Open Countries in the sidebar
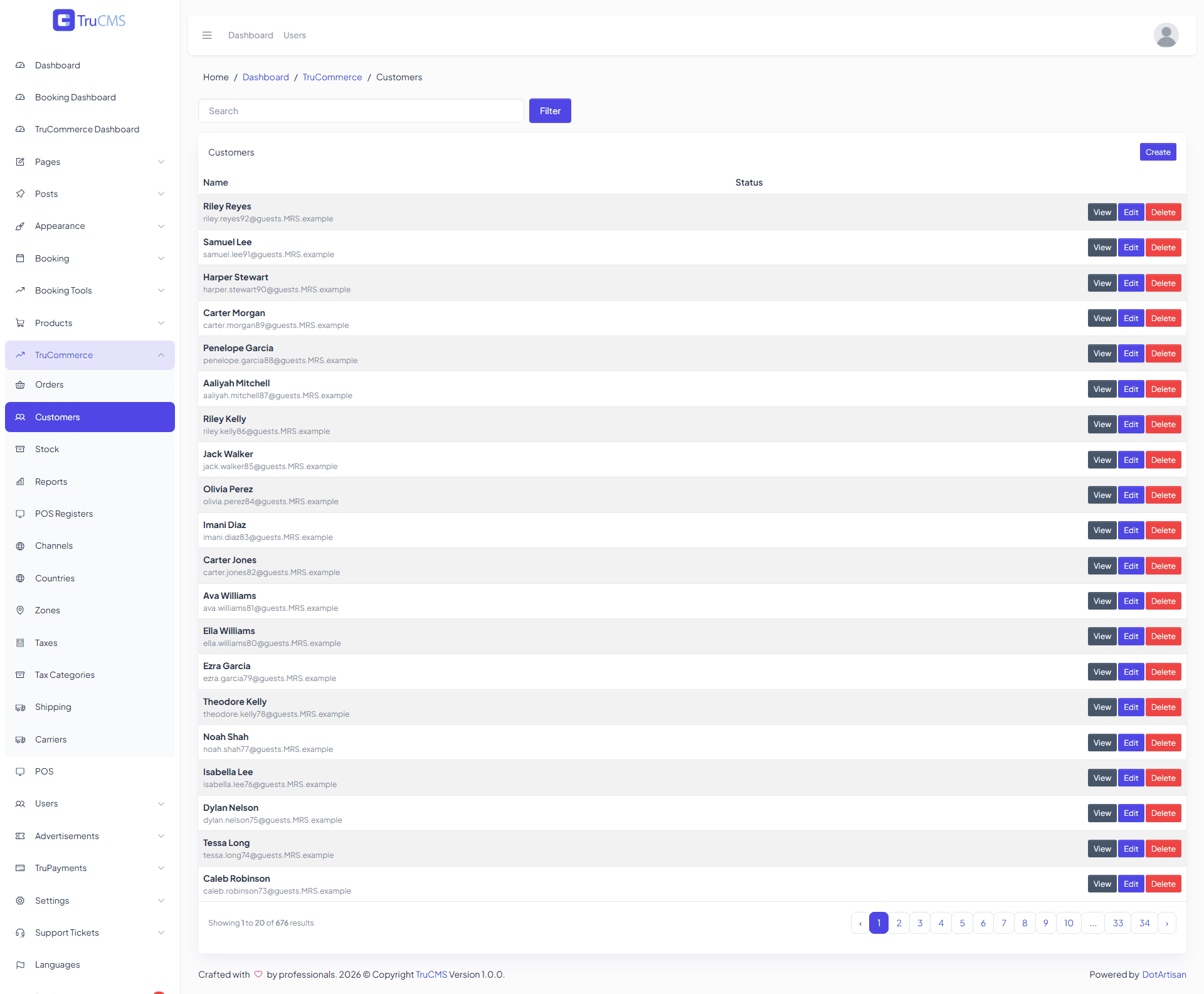The image size is (1204, 994). pos(90,578)
